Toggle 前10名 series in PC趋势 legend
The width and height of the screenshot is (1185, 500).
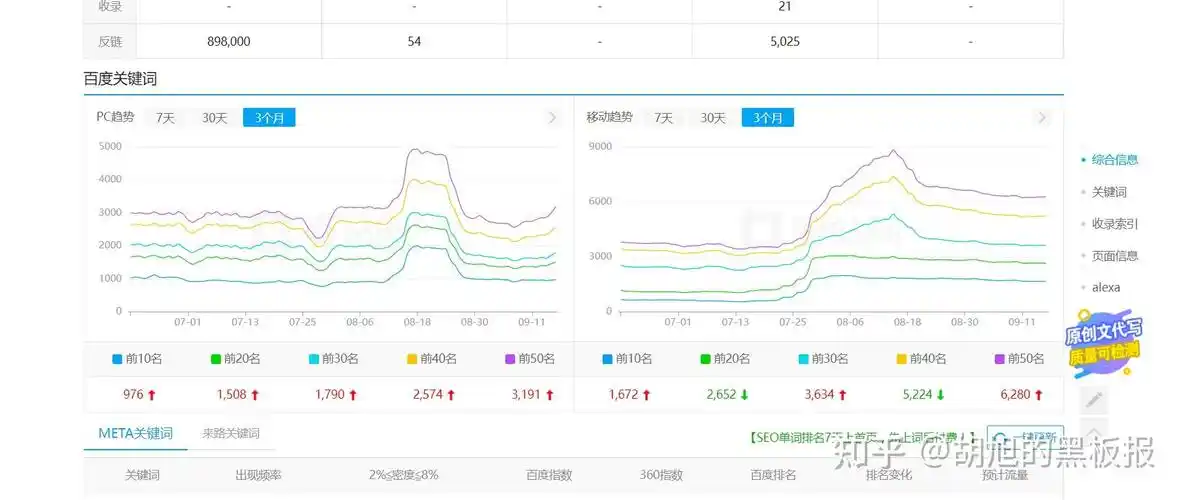(x=137, y=358)
